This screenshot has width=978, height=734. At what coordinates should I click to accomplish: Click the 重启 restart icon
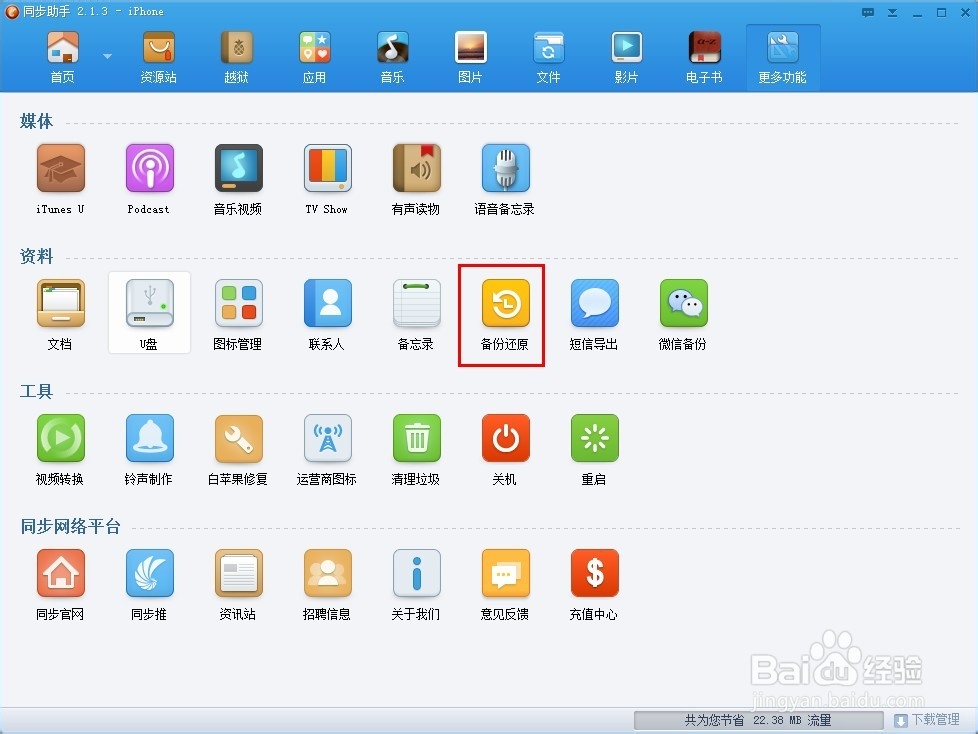tap(595, 438)
